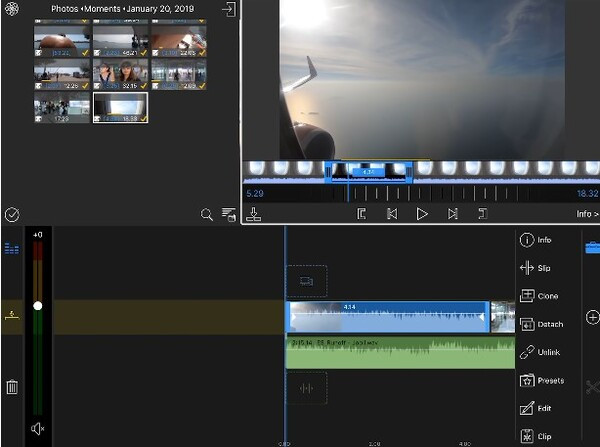Screen dimensions: 600x447
Task: Jump to the next frame in the preview
Action: pos(453,214)
